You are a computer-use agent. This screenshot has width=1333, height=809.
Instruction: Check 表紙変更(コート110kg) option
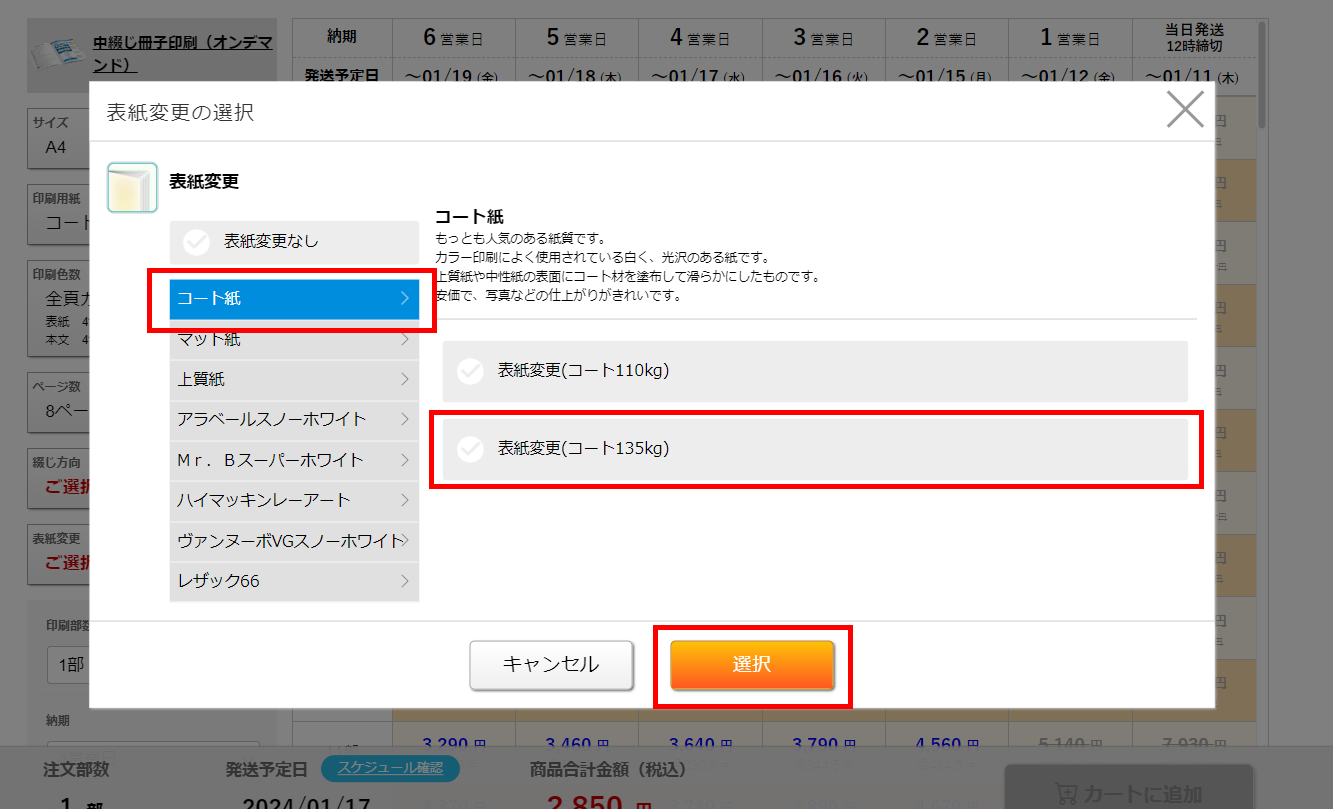coord(470,371)
